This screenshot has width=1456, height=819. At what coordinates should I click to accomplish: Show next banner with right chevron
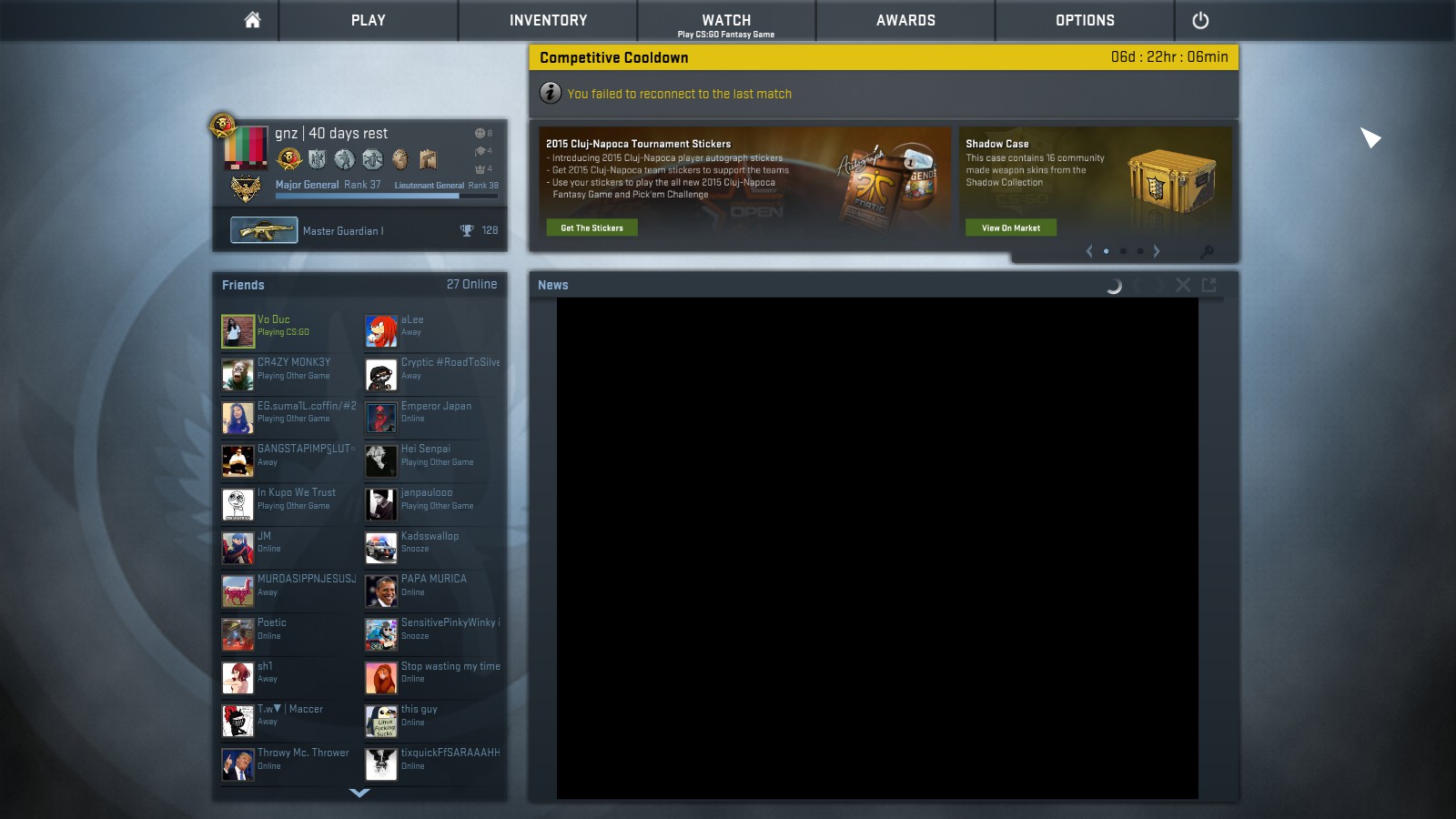[1157, 251]
